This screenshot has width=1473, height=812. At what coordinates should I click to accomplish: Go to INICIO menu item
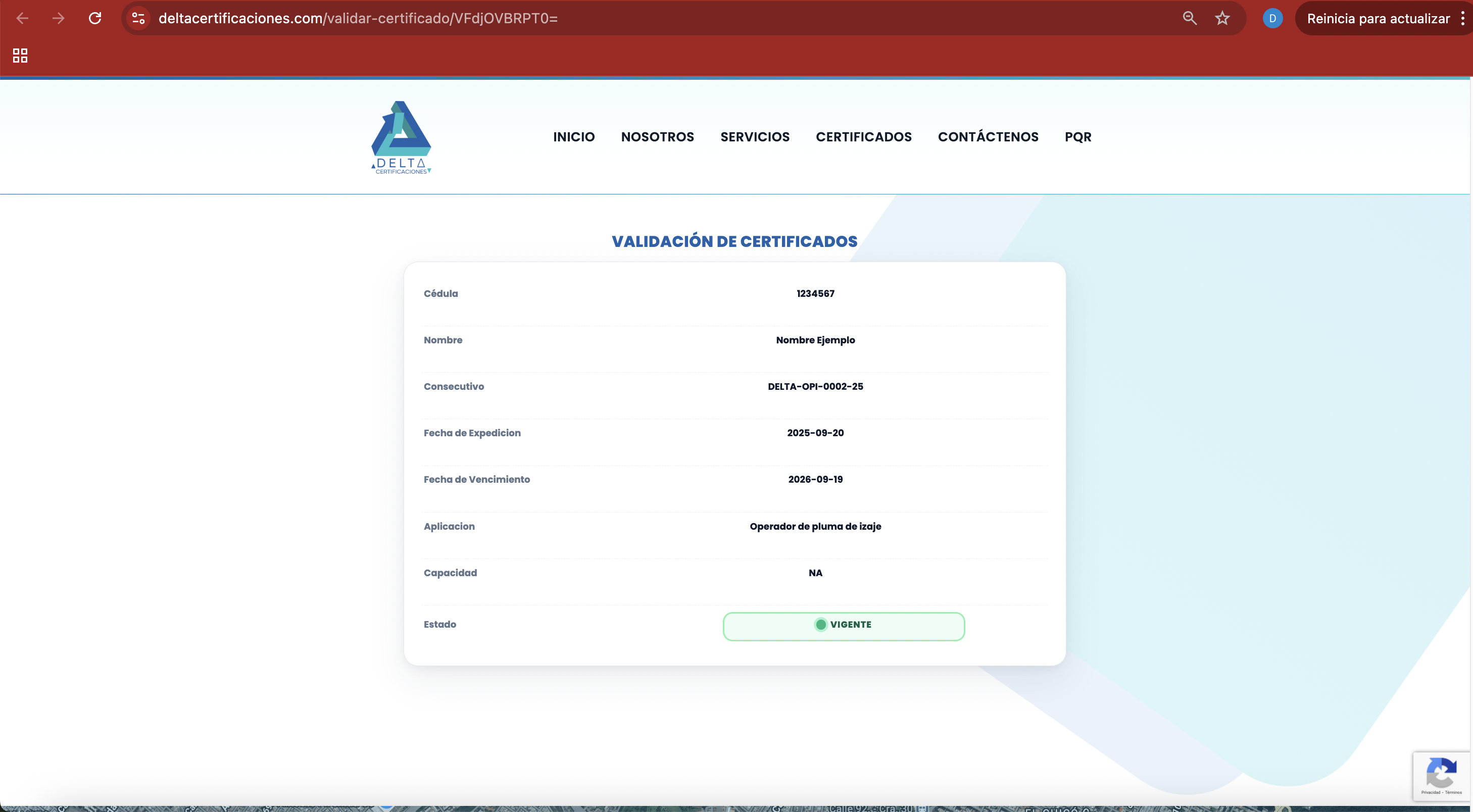click(x=573, y=137)
